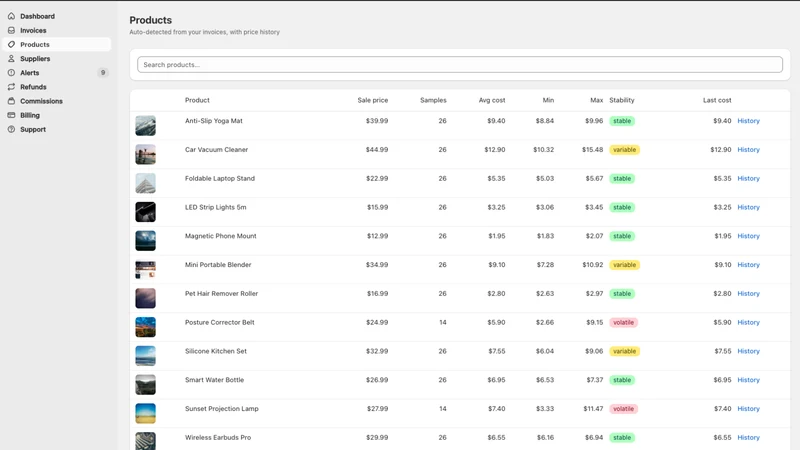Open History for Silicone Kitchen Set
This screenshot has height=450, width=800.
pos(748,351)
